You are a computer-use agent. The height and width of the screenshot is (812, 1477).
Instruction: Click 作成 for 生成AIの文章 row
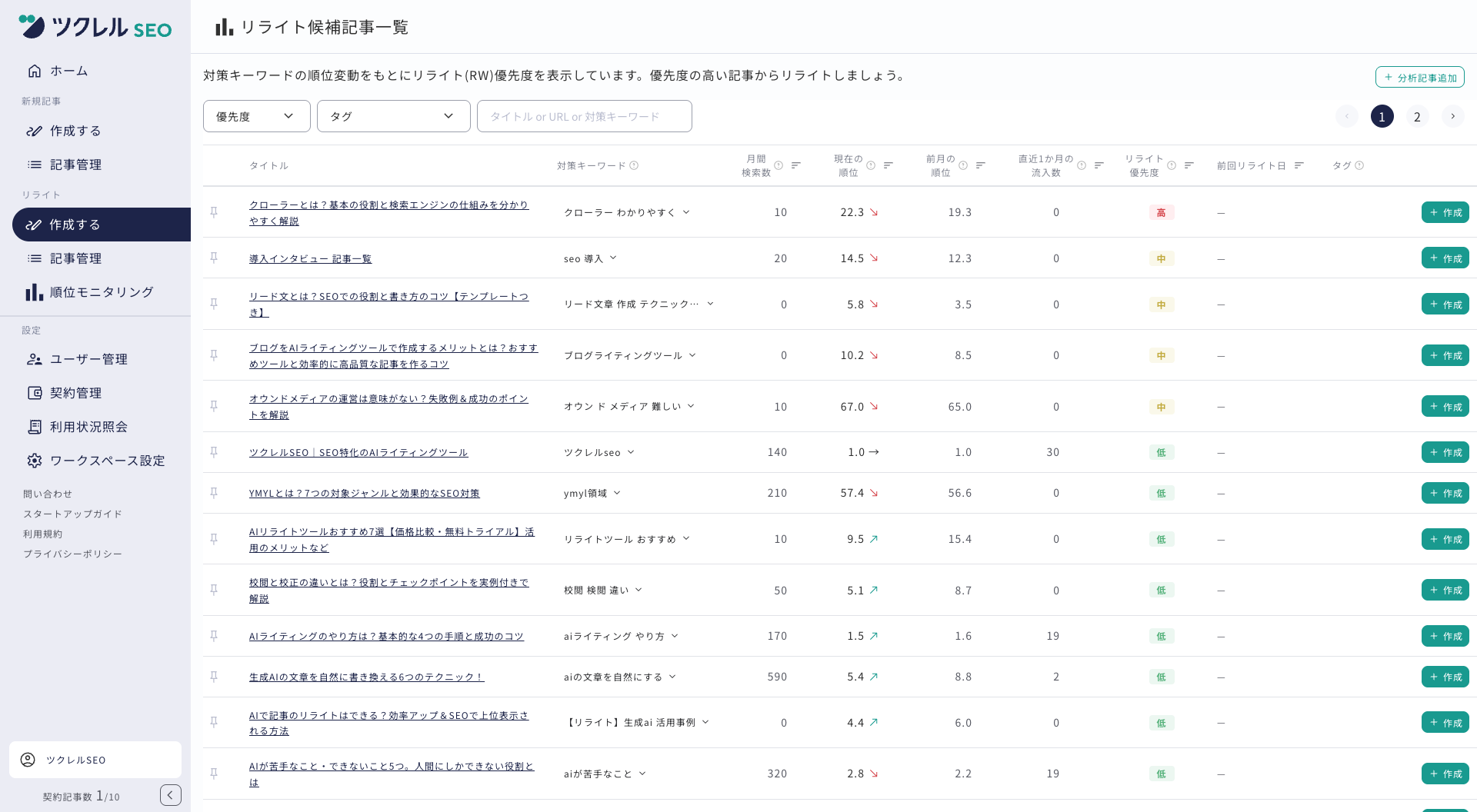(1445, 677)
